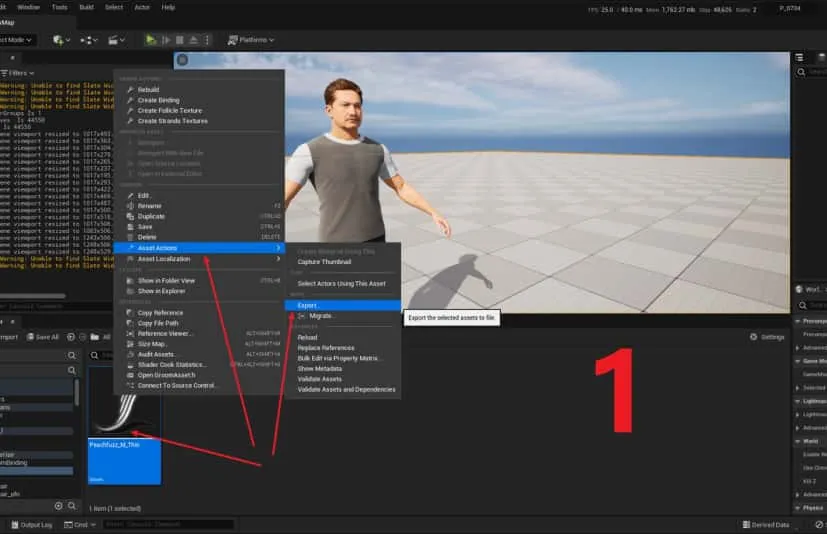
Task: Open the Build menu
Action: tap(86, 7)
